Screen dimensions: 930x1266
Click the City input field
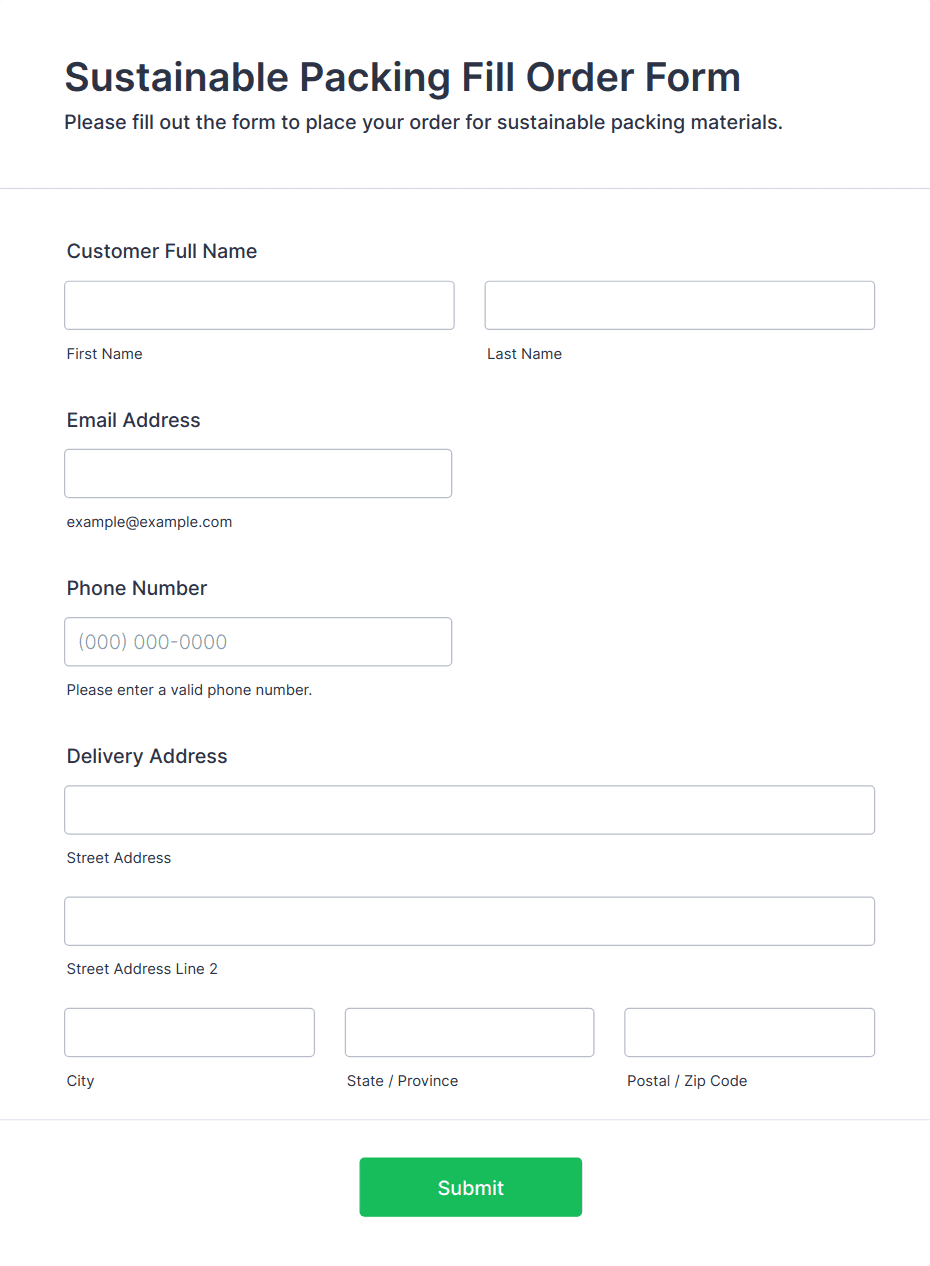(x=189, y=1032)
